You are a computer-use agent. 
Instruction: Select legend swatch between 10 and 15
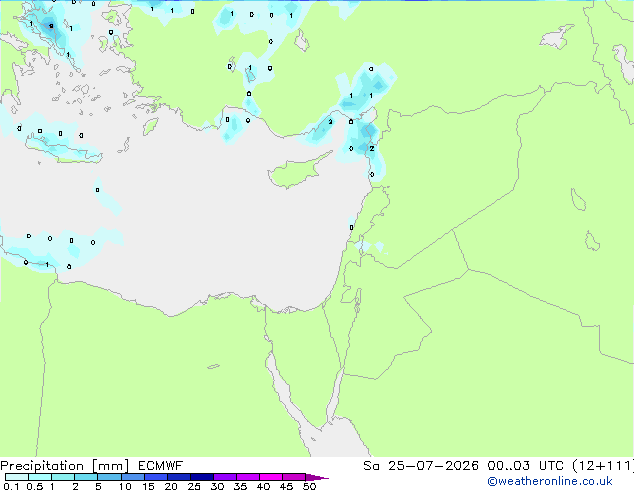[133, 477]
